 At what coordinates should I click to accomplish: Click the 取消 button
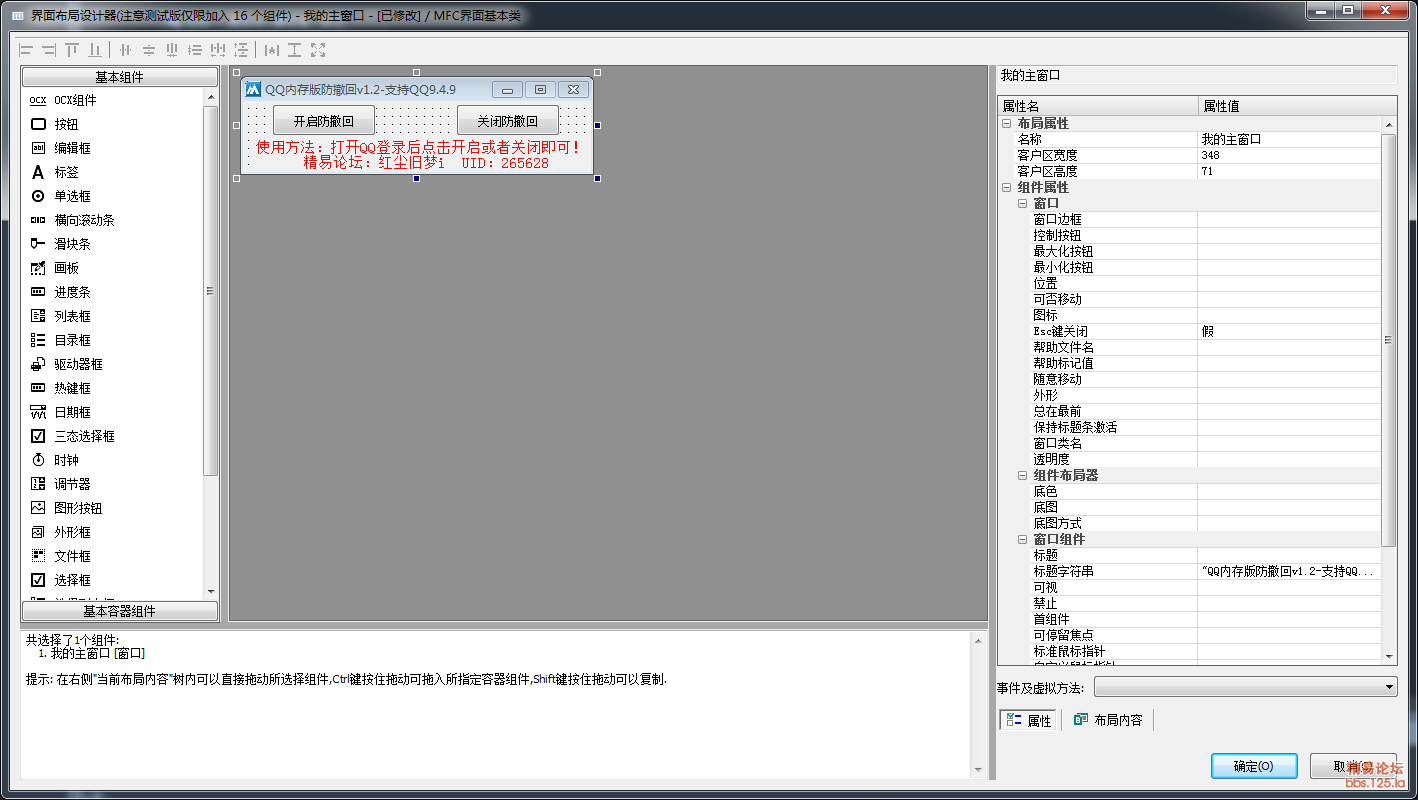point(1353,766)
